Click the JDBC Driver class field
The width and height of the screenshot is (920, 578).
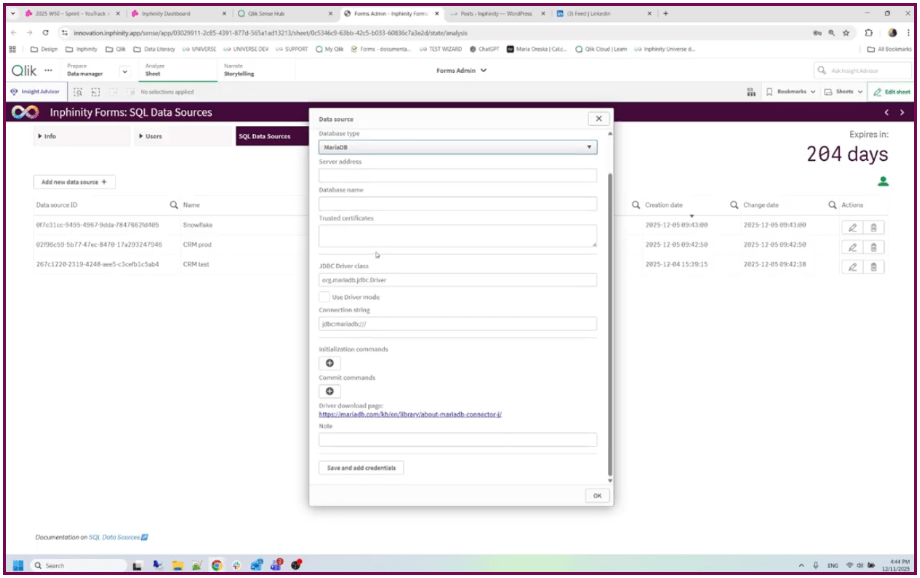click(x=458, y=280)
